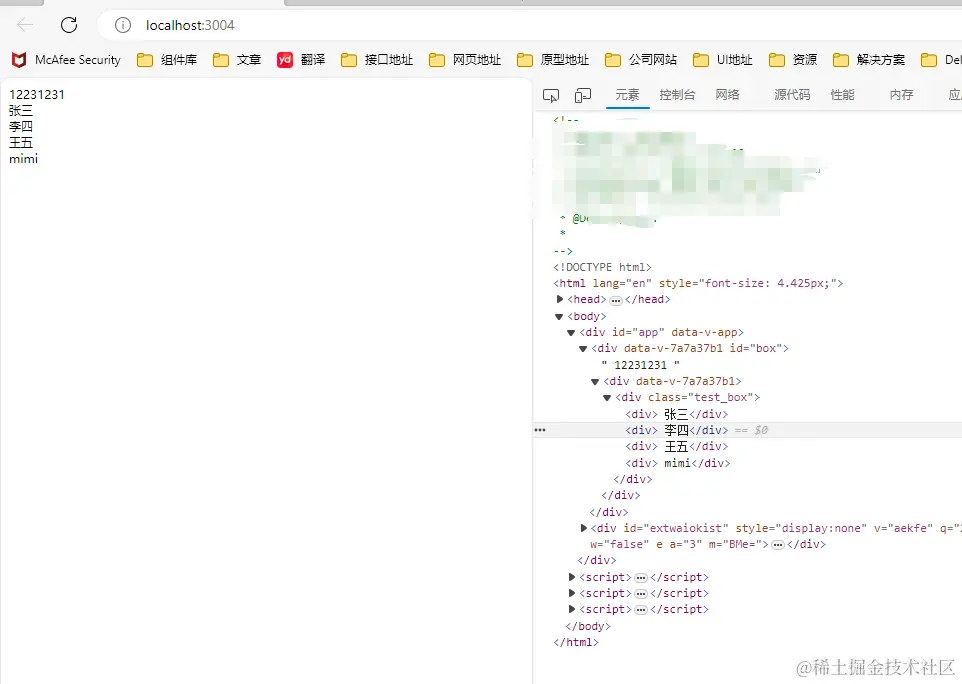Viewport: 962px width, 684px height.
Task: Open the 原型地址 bookmark folder
Action: pos(553,60)
